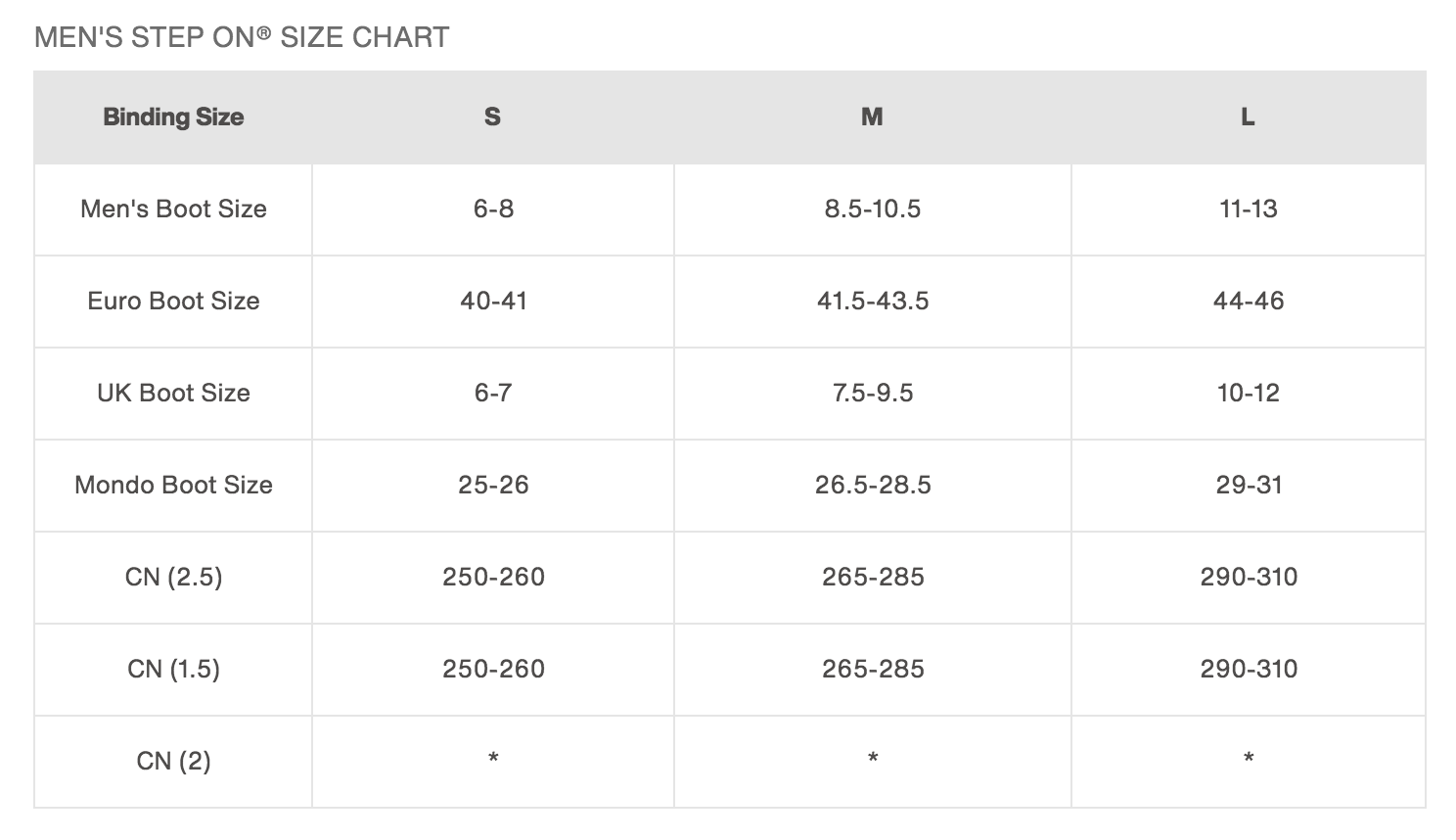This screenshot has height=840, width=1456.
Task: Click the CN (2.5) row label
Action: coord(173,578)
